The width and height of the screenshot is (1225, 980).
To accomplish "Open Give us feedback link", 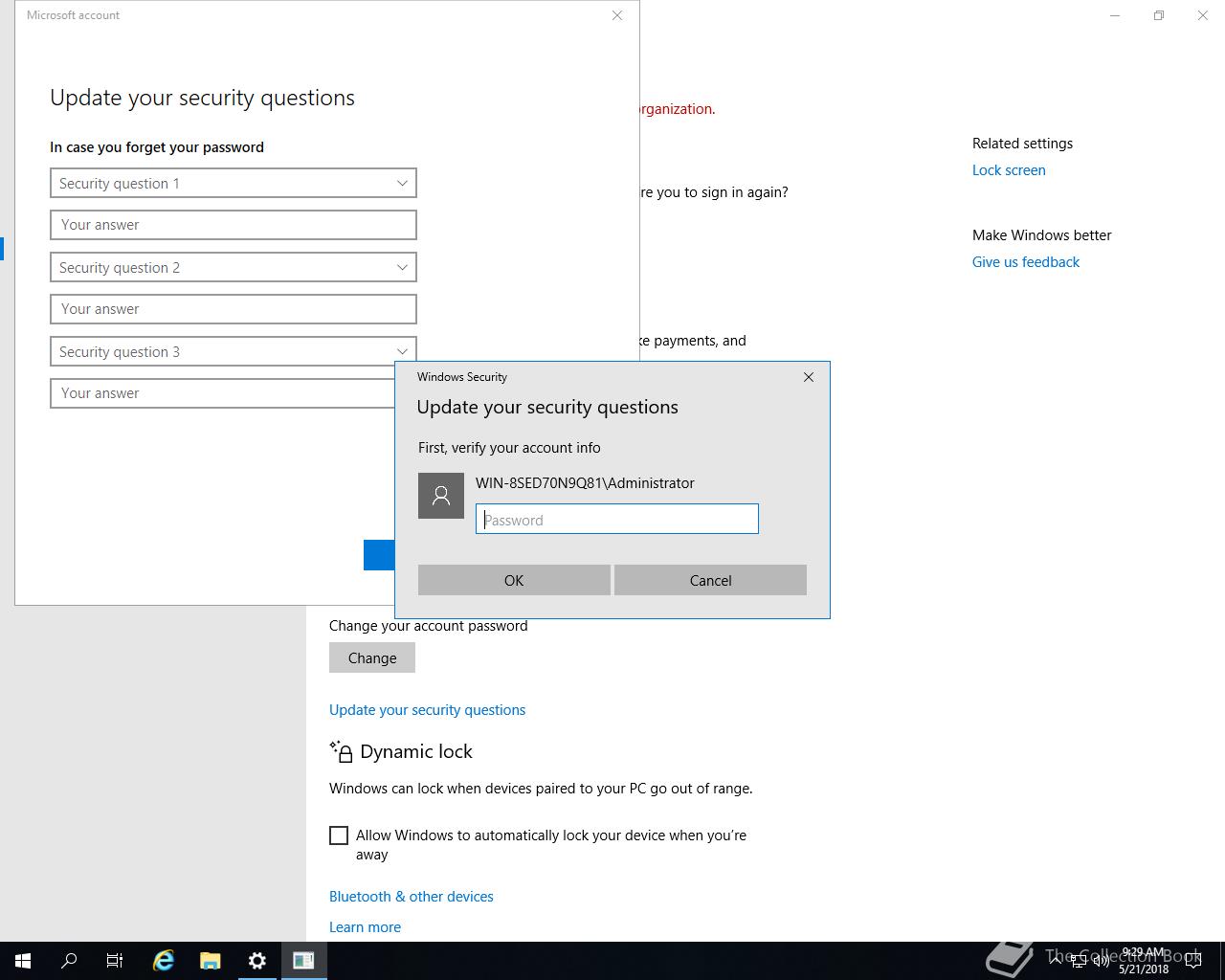I will 1026,262.
